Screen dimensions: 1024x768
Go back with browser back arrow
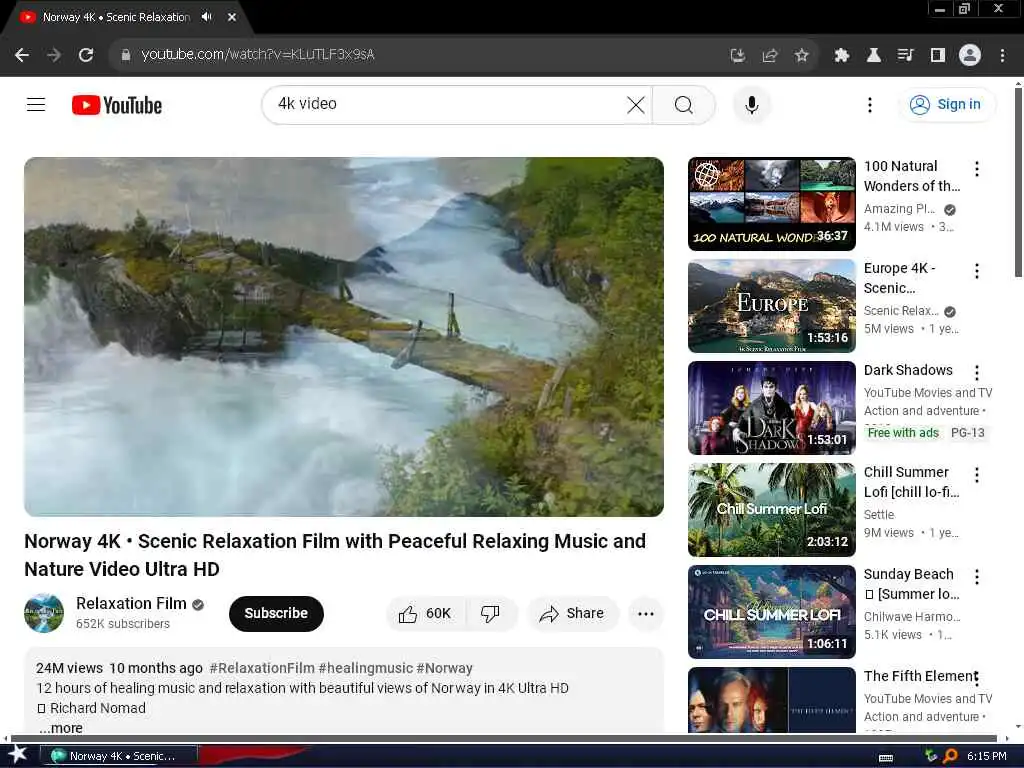tap(22, 55)
